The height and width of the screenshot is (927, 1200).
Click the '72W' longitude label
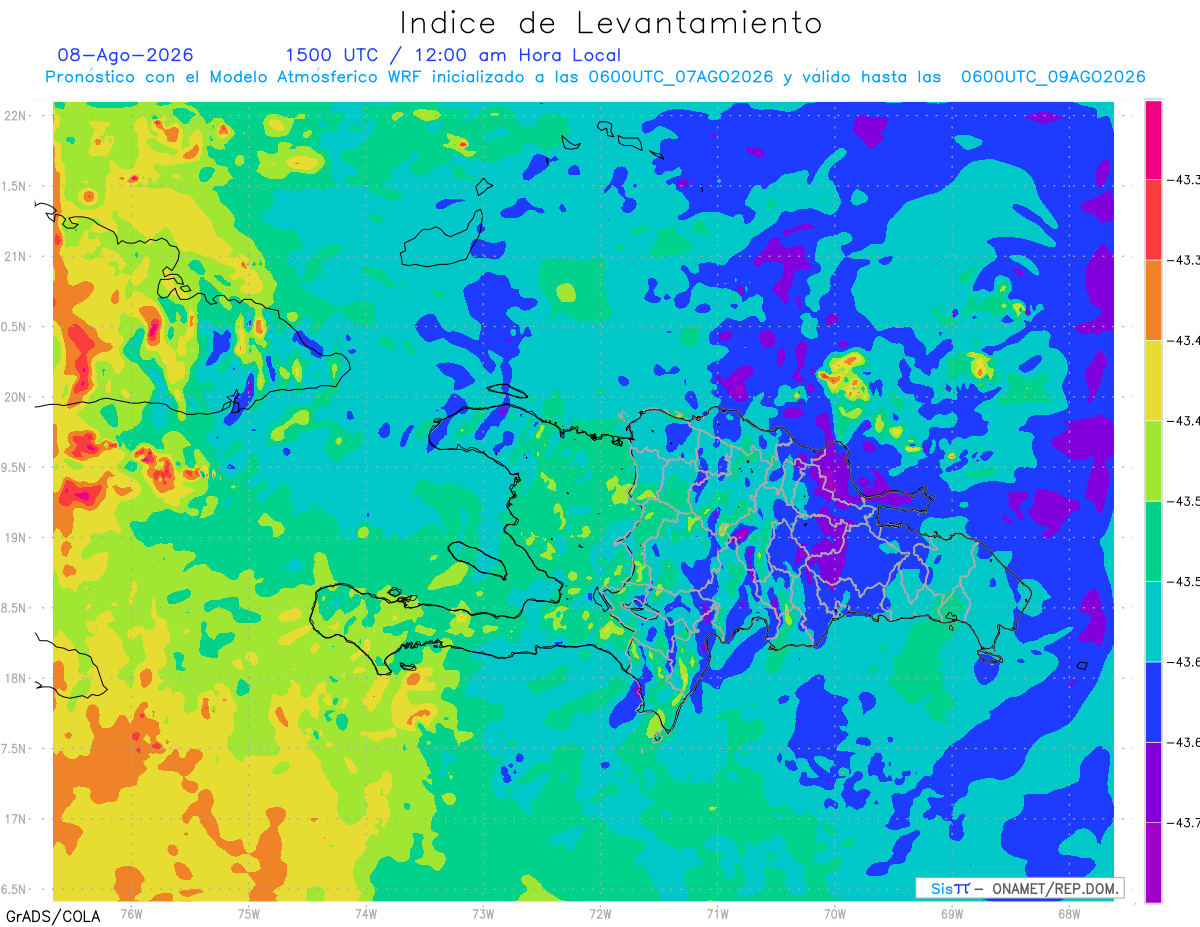click(600, 913)
